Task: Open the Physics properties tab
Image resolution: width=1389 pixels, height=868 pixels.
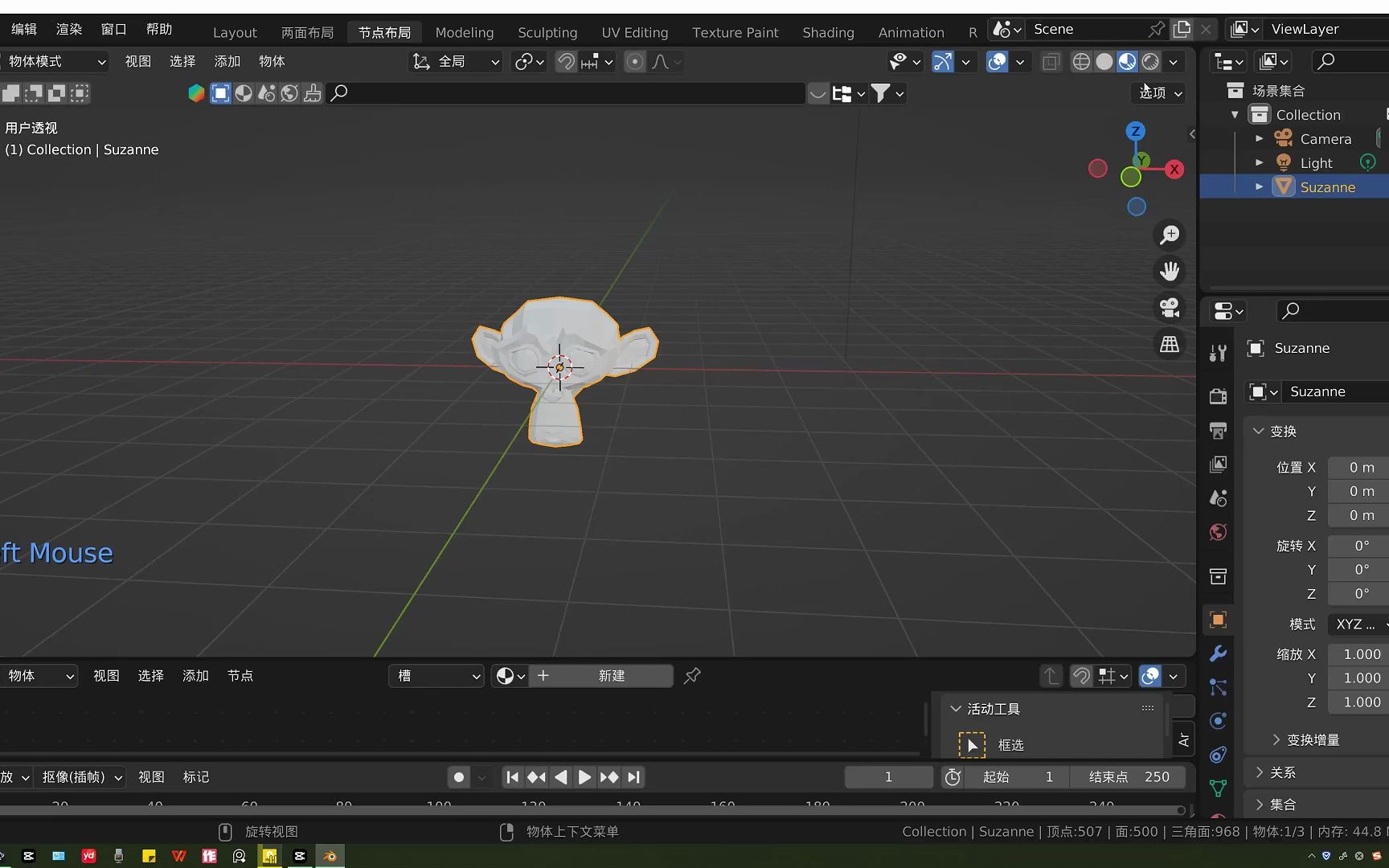Action: (x=1218, y=722)
